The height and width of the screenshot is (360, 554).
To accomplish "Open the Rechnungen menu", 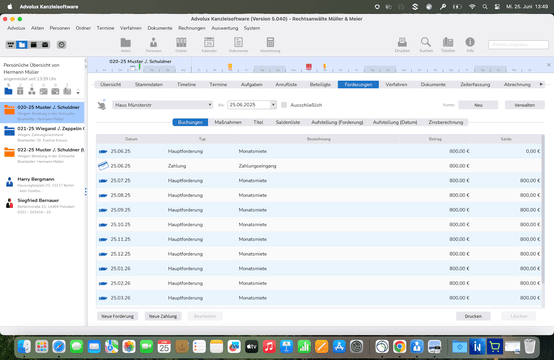I will [x=191, y=28].
